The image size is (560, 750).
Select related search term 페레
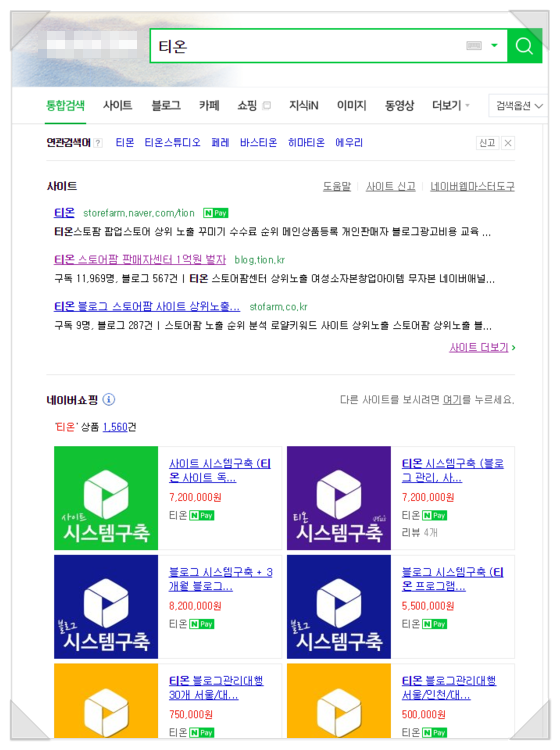pos(220,143)
